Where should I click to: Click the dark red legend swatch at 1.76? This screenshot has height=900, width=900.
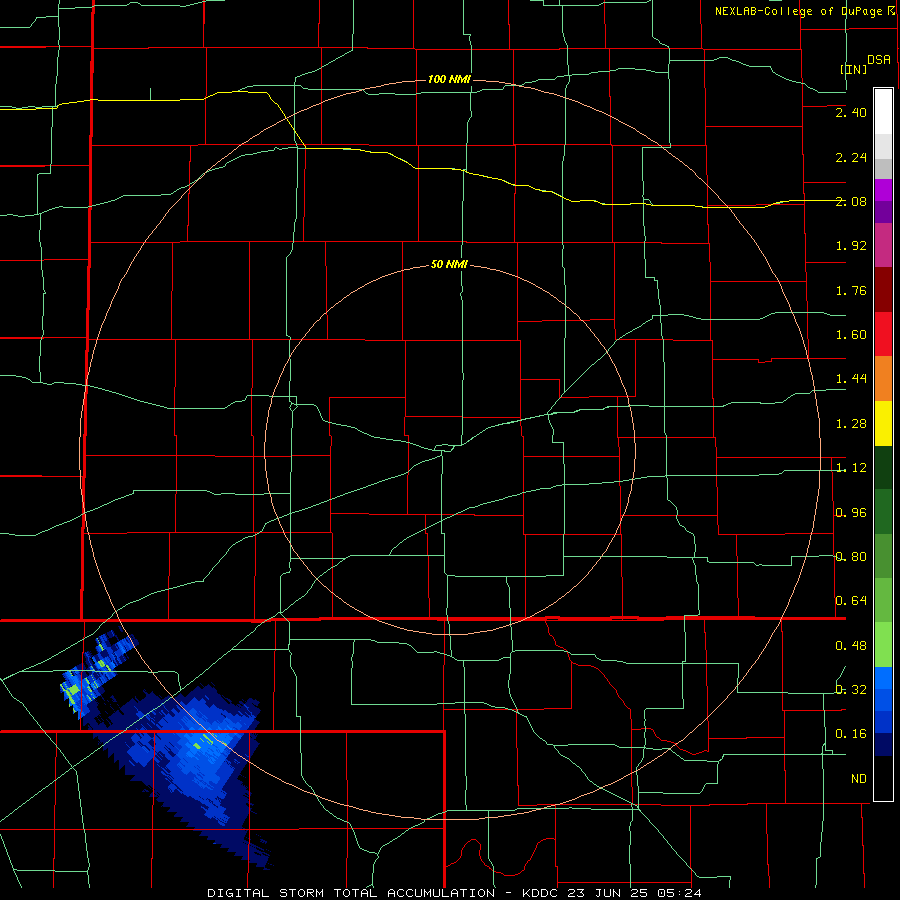tap(883, 290)
